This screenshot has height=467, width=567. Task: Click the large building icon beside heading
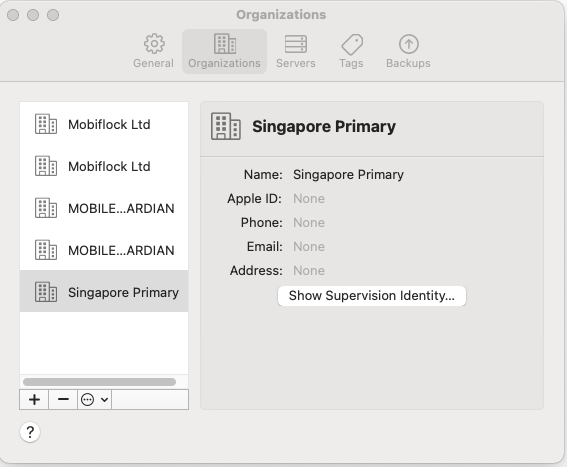pos(226,126)
